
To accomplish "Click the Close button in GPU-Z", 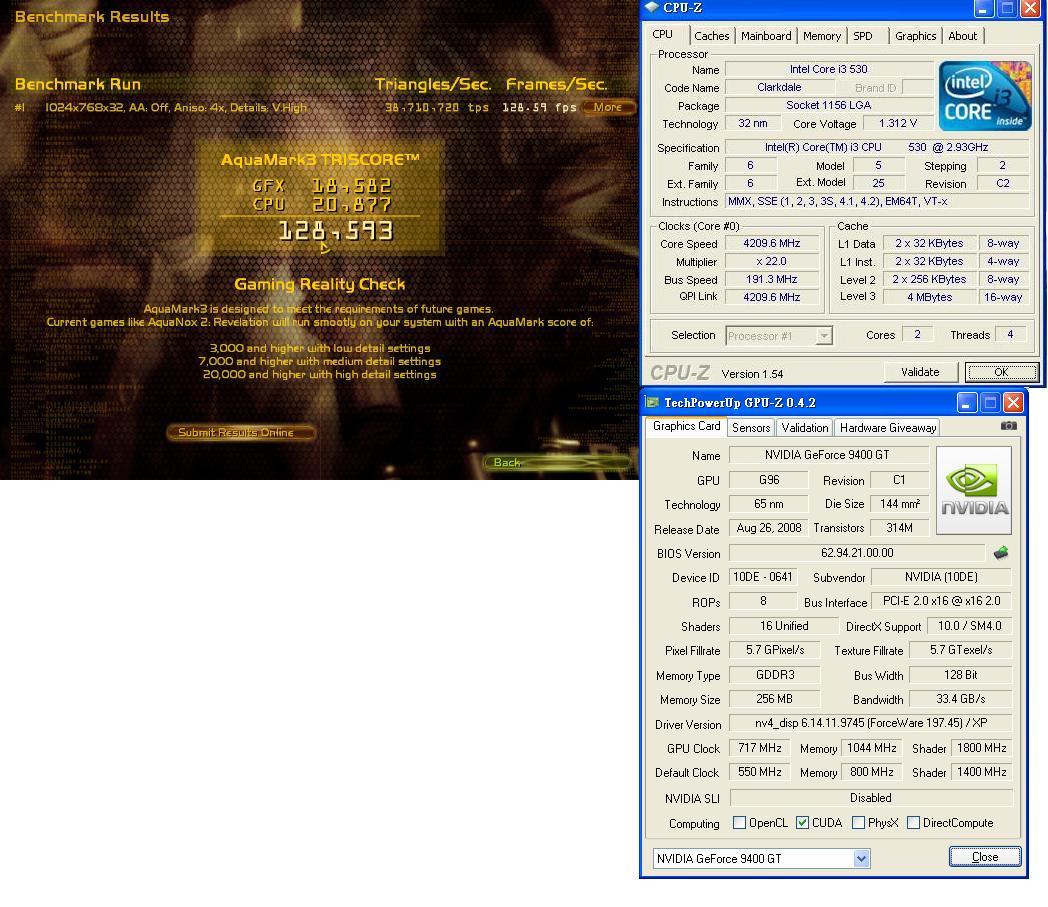I will pos(985,857).
